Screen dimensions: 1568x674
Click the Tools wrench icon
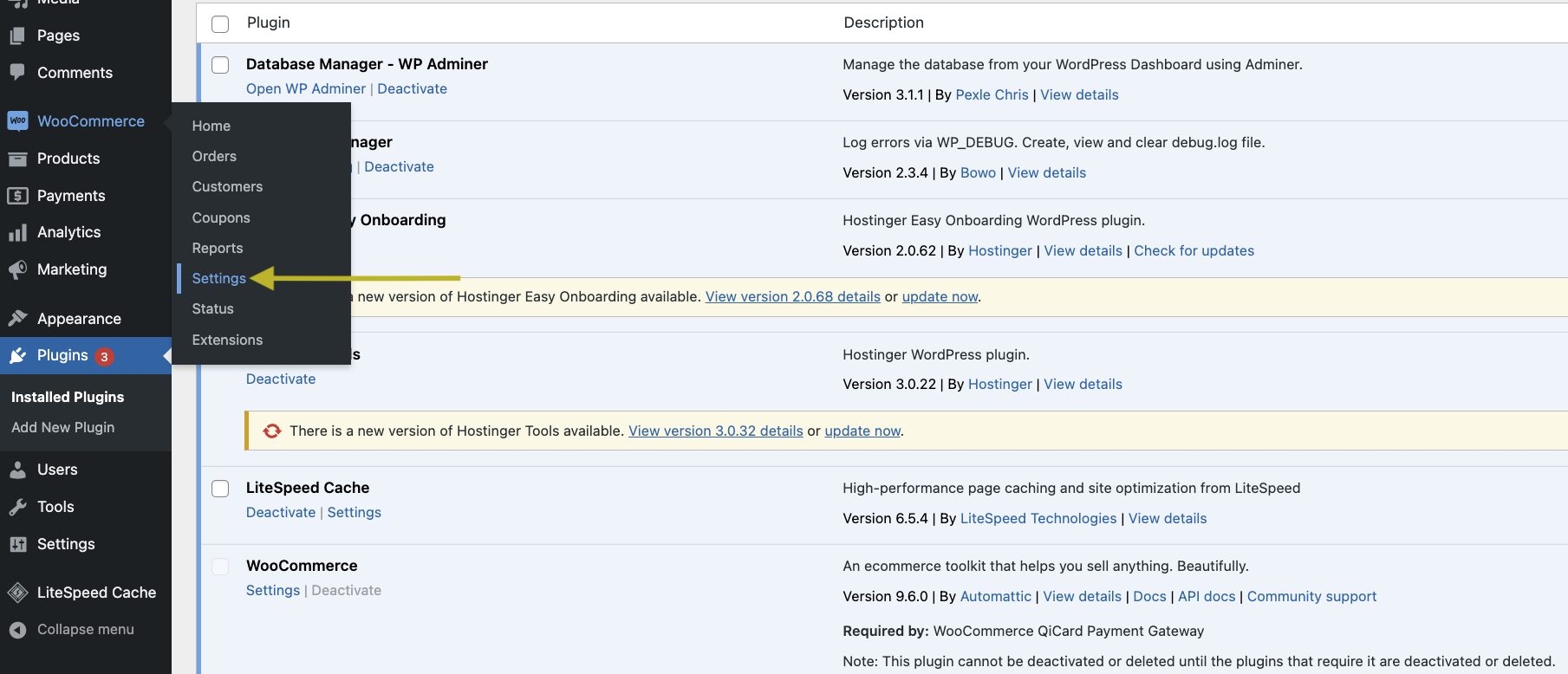click(17, 507)
